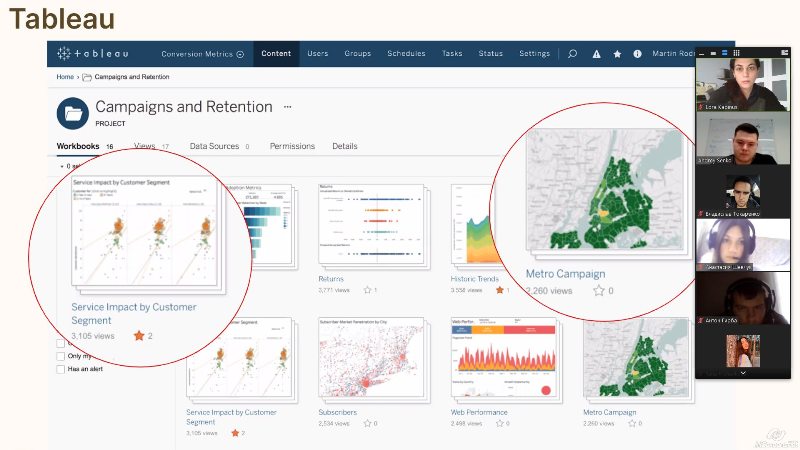The width and height of the screenshot is (800, 450).
Task: Click the Tableau logo in navigation bar
Action: pyautogui.click(x=92, y=53)
